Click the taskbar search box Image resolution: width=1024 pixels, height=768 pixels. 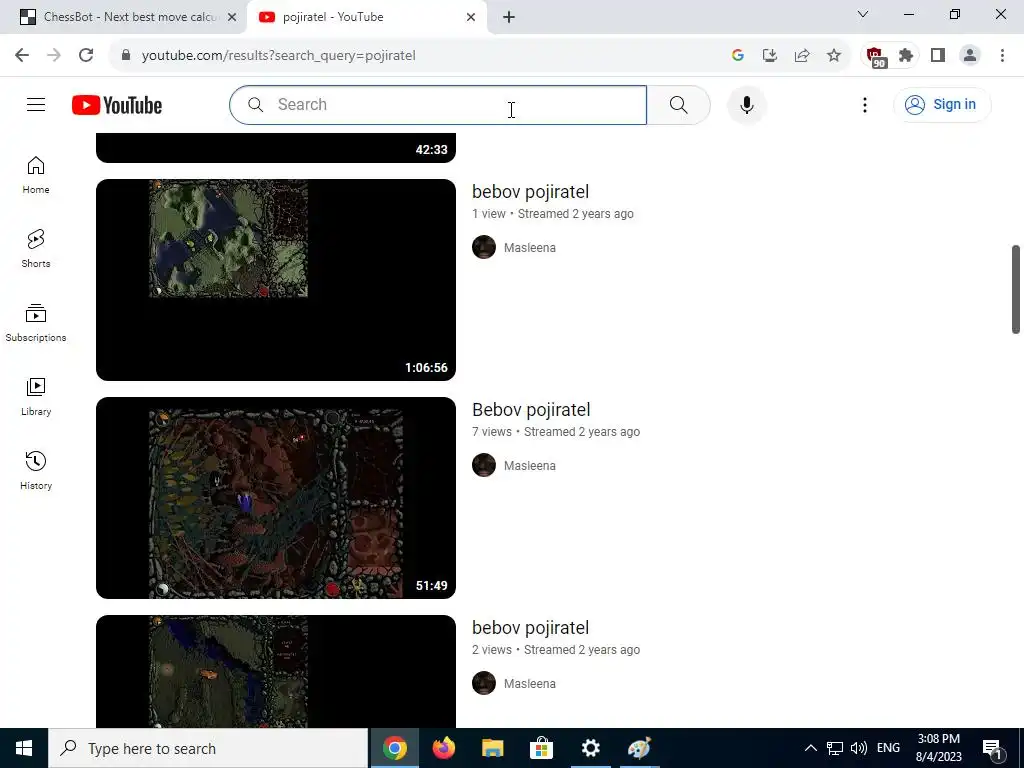(208, 748)
